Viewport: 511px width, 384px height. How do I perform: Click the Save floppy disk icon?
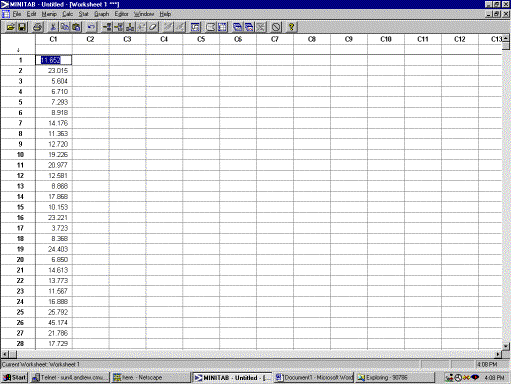pyautogui.click(x=22, y=27)
